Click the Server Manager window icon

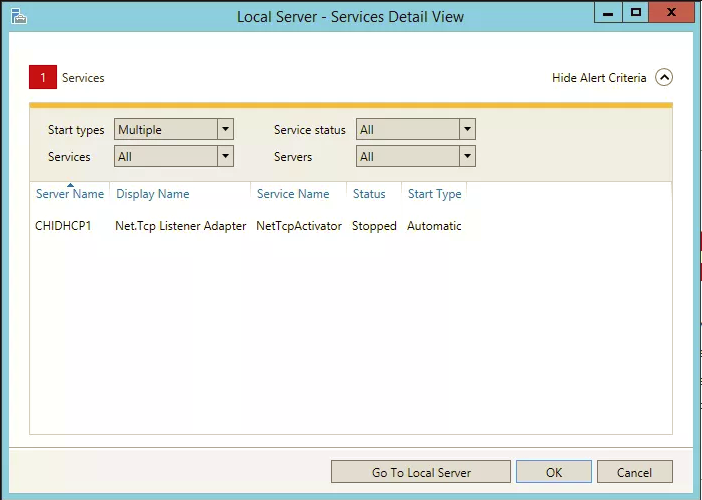click(19, 16)
